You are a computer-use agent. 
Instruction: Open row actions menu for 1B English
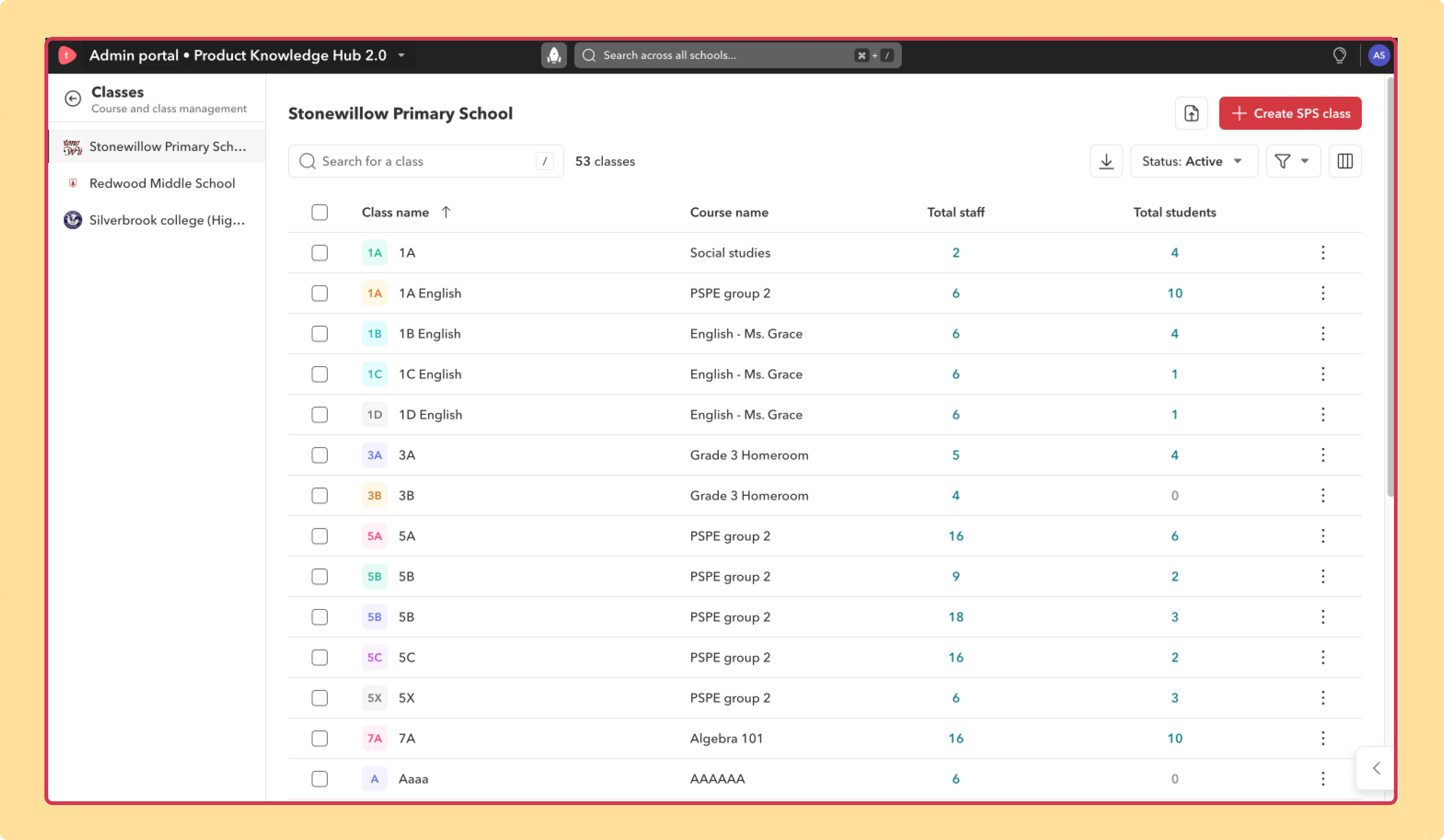tap(1323, 334)
